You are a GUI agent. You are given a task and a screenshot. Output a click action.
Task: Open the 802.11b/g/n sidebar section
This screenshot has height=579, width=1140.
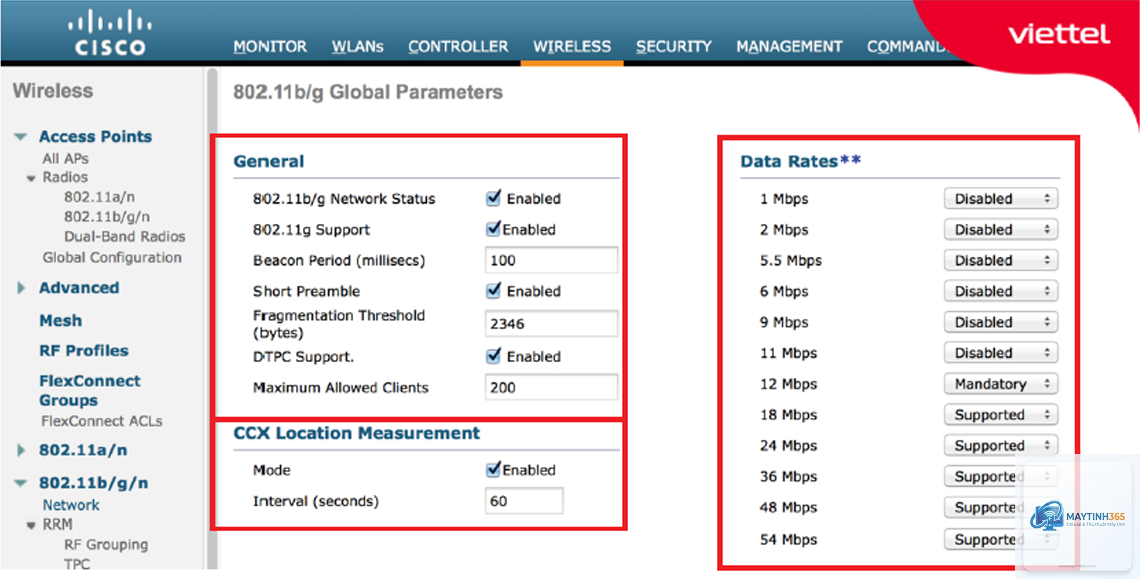click(94, 482)
